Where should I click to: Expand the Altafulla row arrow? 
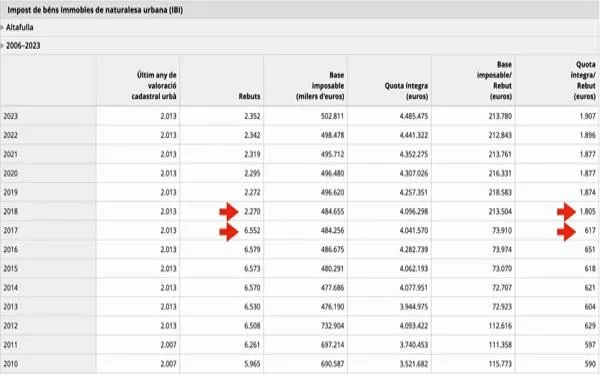coord(2,28)
